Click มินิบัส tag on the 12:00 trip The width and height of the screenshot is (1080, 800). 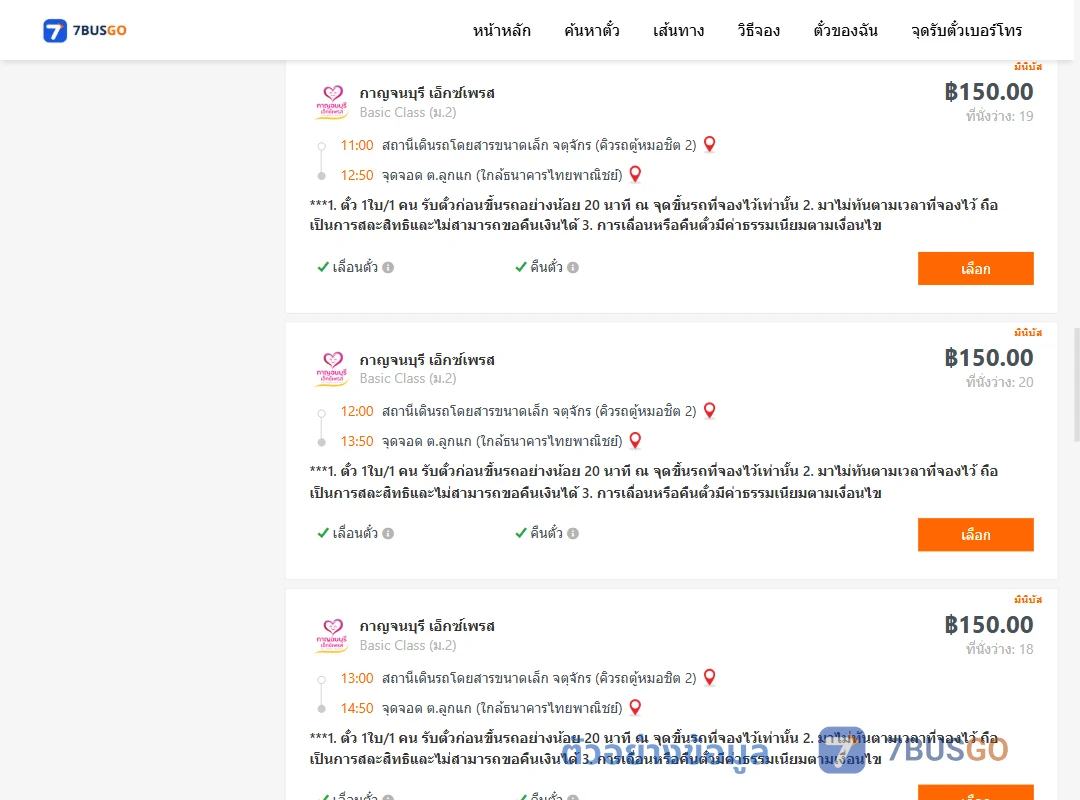[1028, 333]
